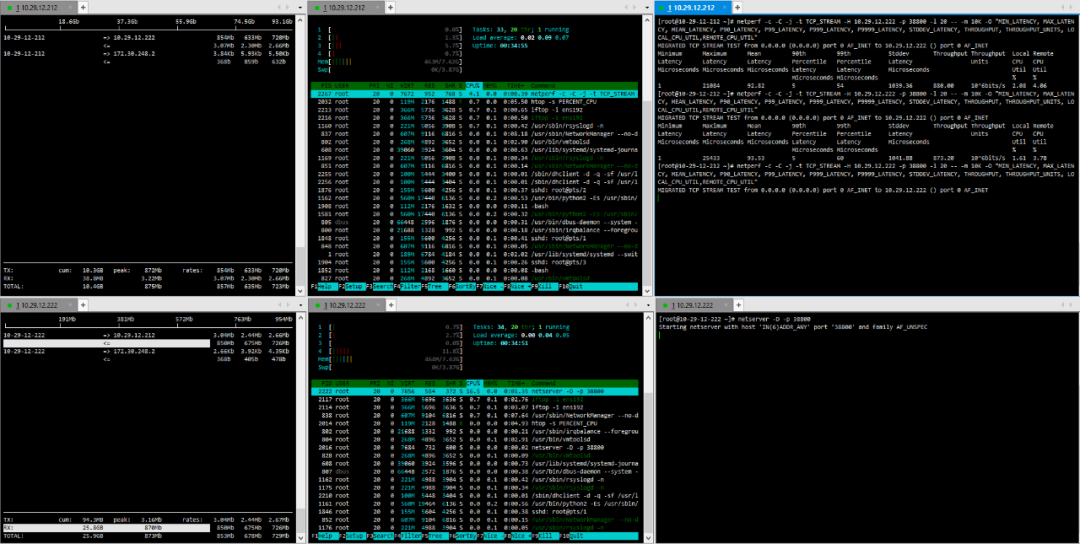
Task: Add new tab in iftop 10.29.12.222 pane
Action: point(83,304)
